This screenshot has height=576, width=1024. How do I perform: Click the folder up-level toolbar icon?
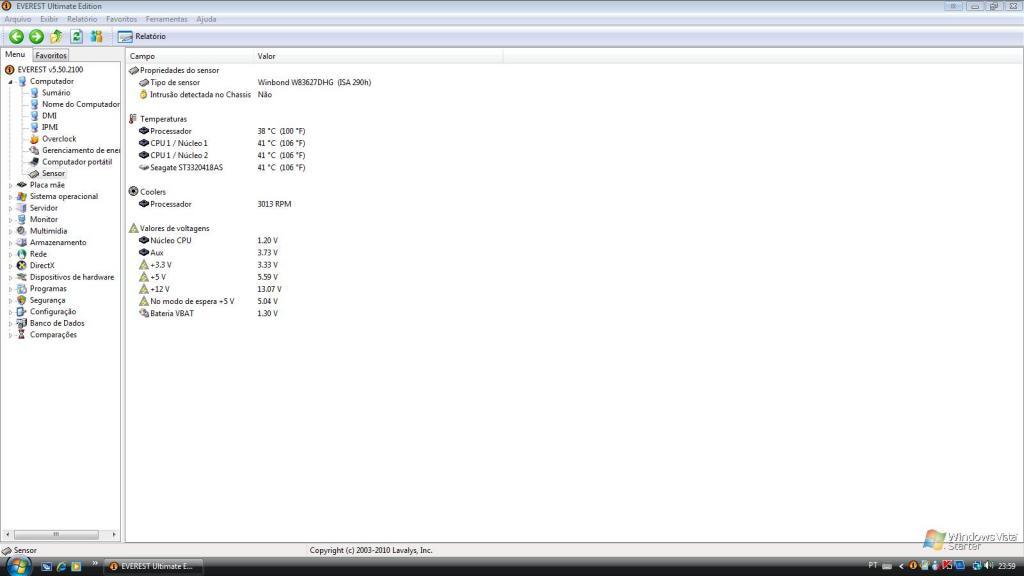tap(56, 37)
